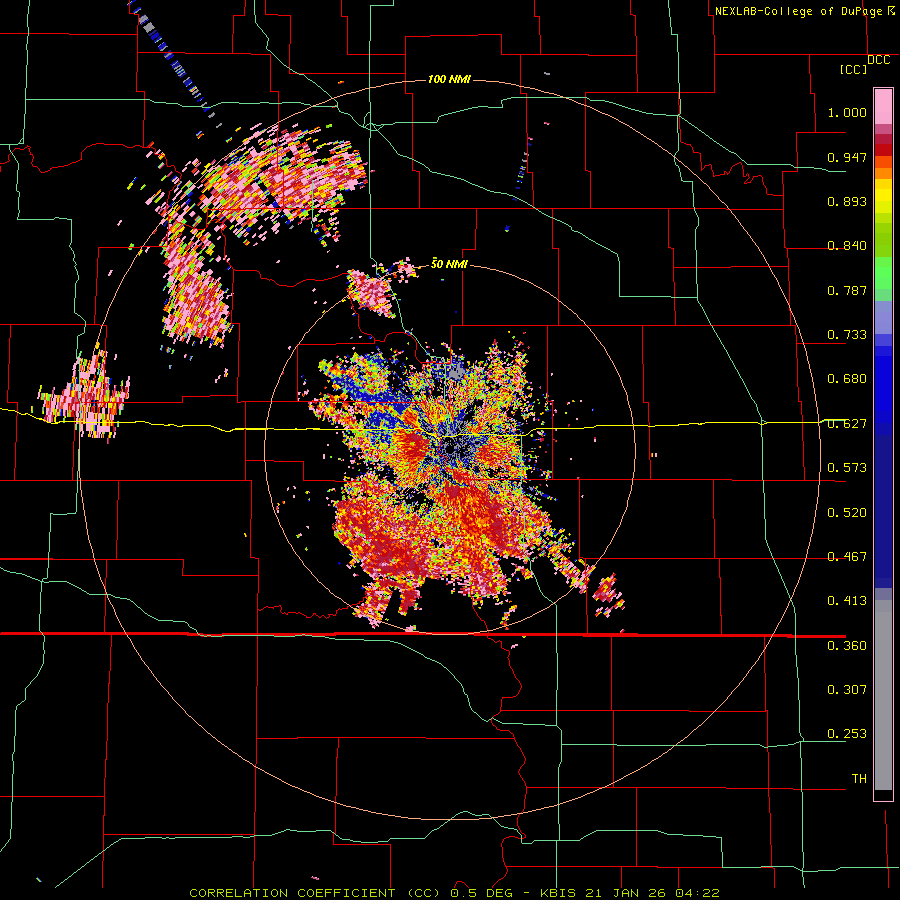
Task: Click the pink segment of the color bar
Action: pos(883,106)
